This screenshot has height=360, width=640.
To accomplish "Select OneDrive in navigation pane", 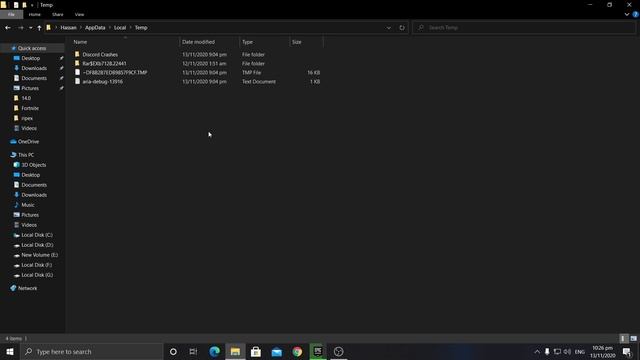I will point(28,142).
